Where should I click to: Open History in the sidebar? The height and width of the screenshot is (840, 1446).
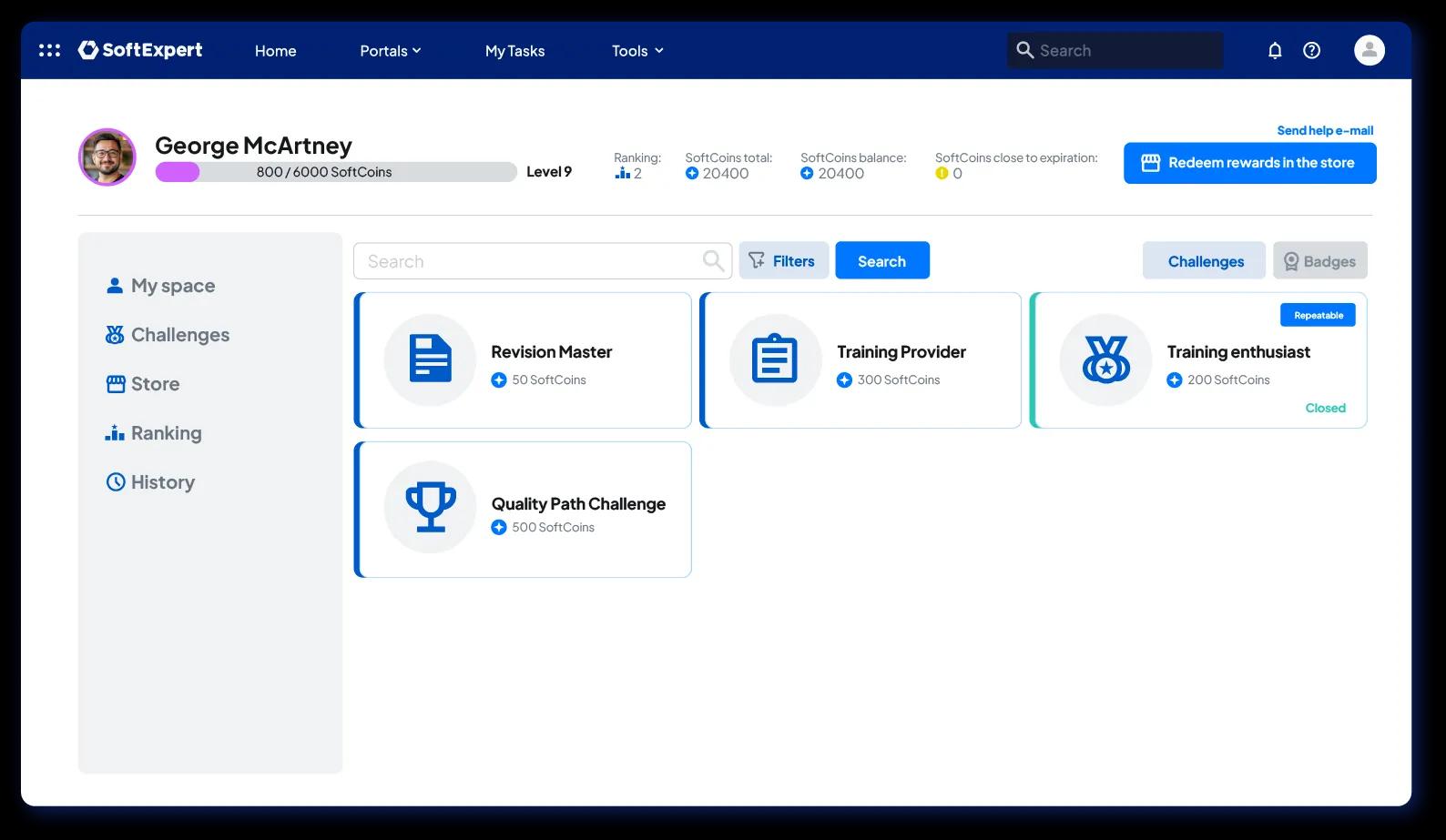coord(150,482)
